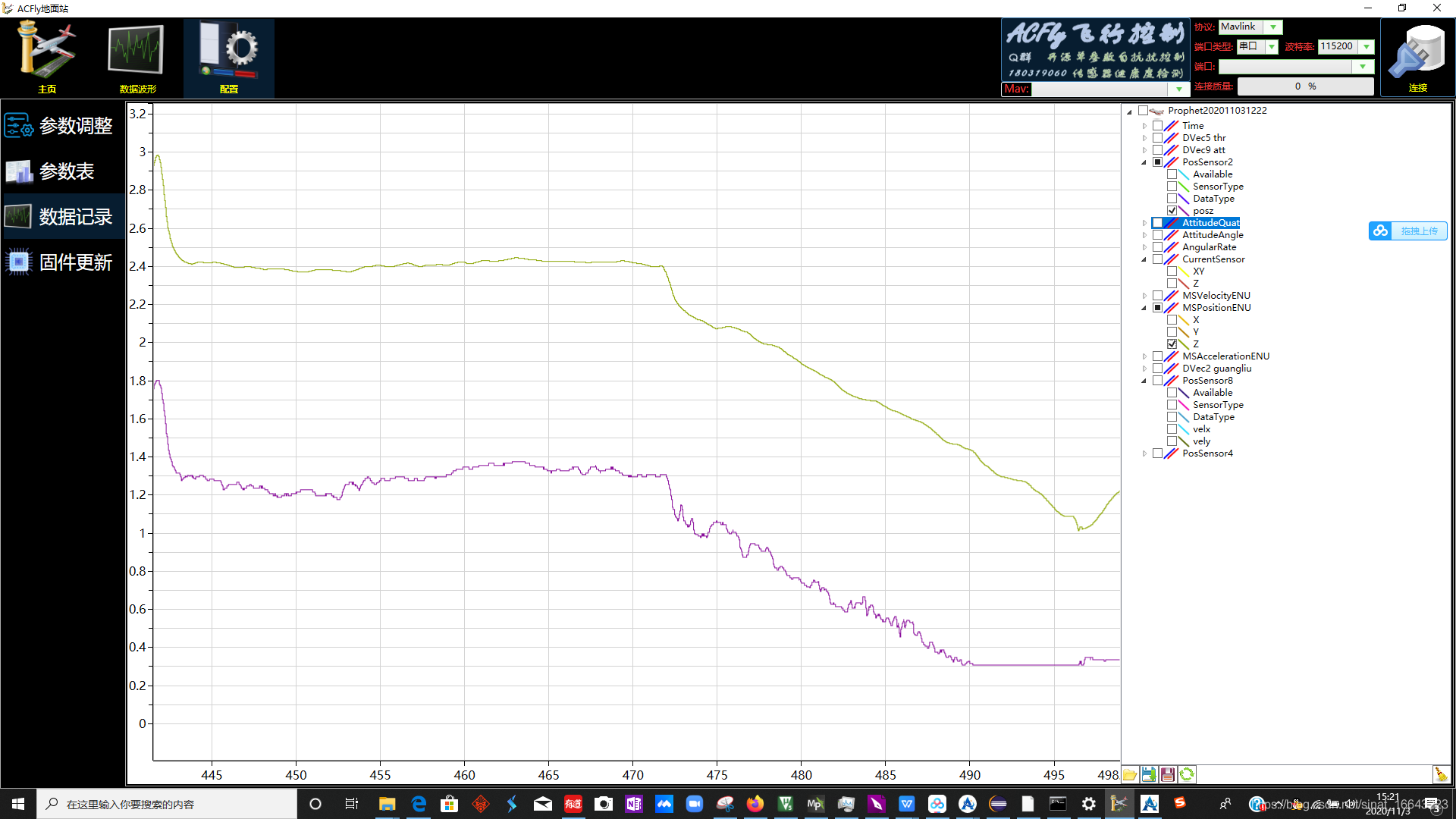
Task: Expand the PosSensor4 tree node
Action: tap(1144, 453)
